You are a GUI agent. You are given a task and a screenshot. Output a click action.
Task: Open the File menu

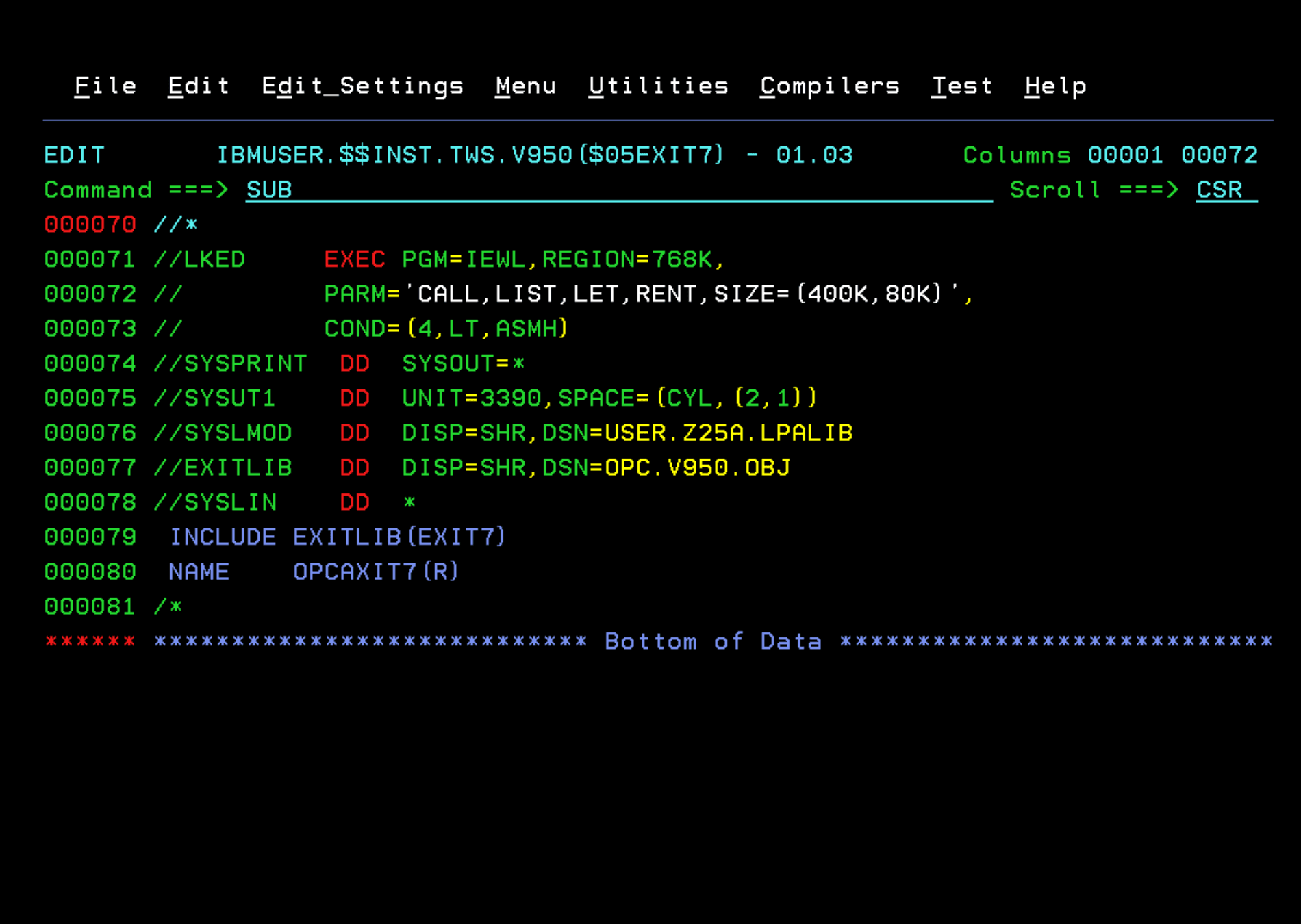tap(104, 86)
